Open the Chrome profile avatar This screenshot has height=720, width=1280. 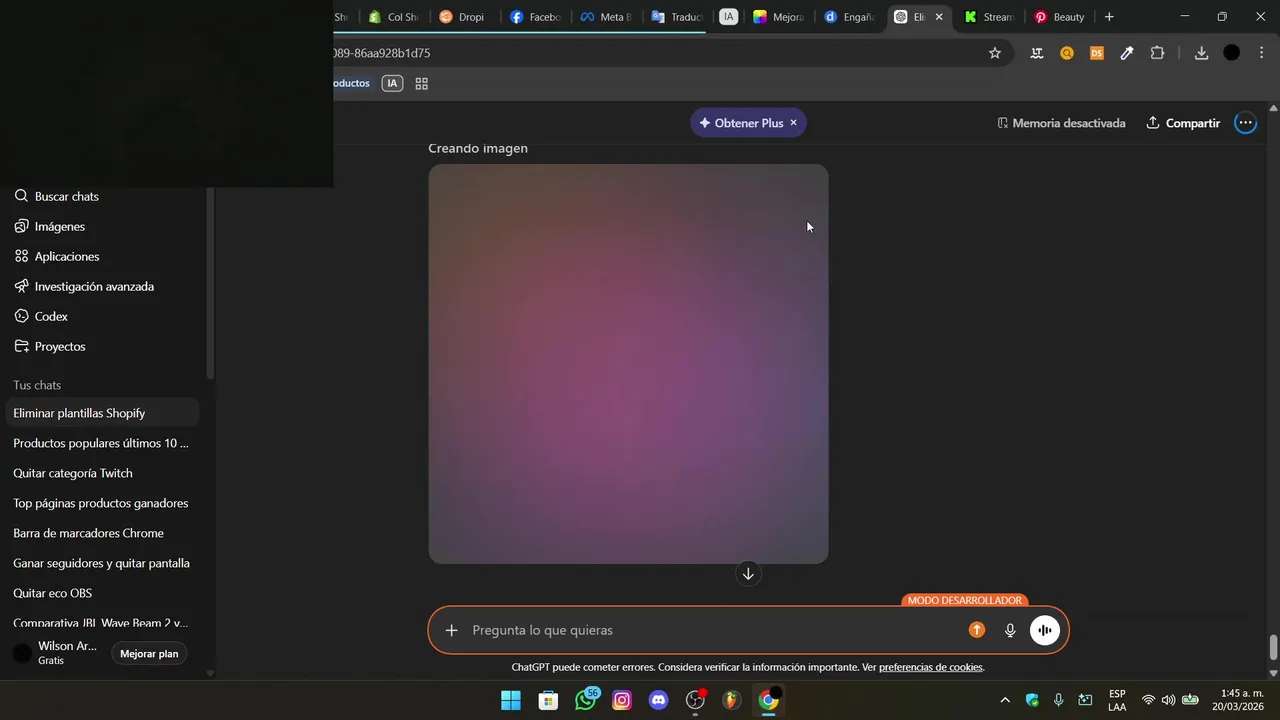coord(1232,53)
